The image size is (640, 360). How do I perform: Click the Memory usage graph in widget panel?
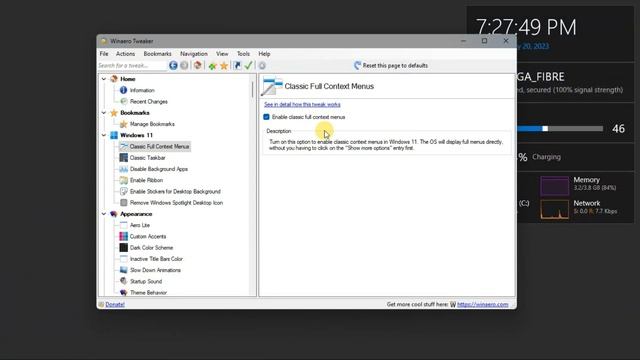click(x=554, y=186)
